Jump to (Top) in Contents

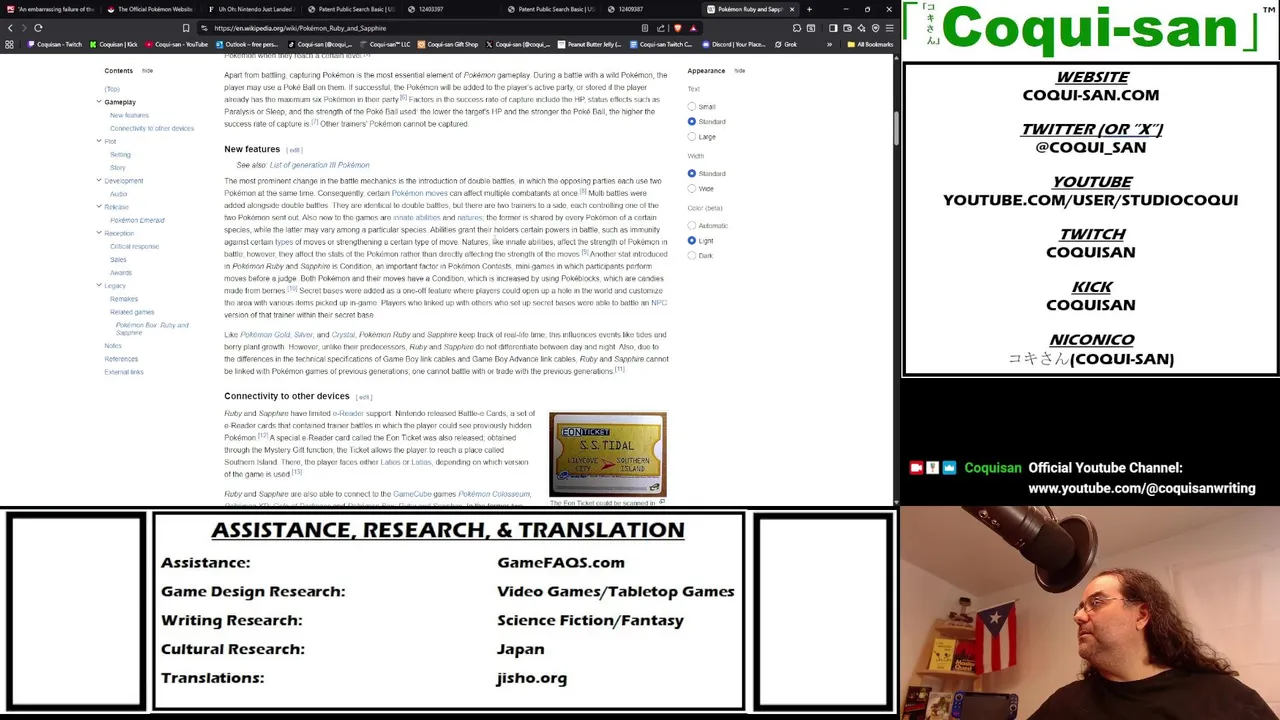pyautogui.click(x=112, y=89)
